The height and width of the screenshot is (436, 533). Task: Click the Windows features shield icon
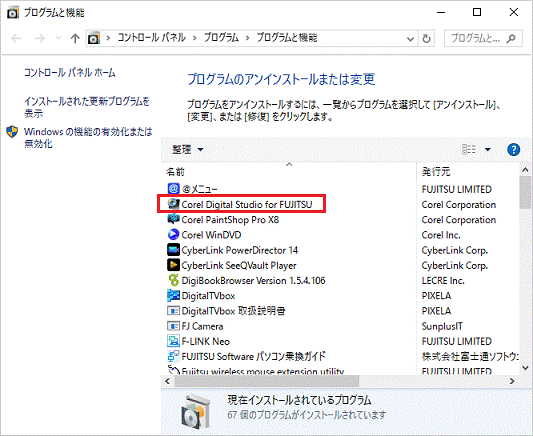point(12,132)
